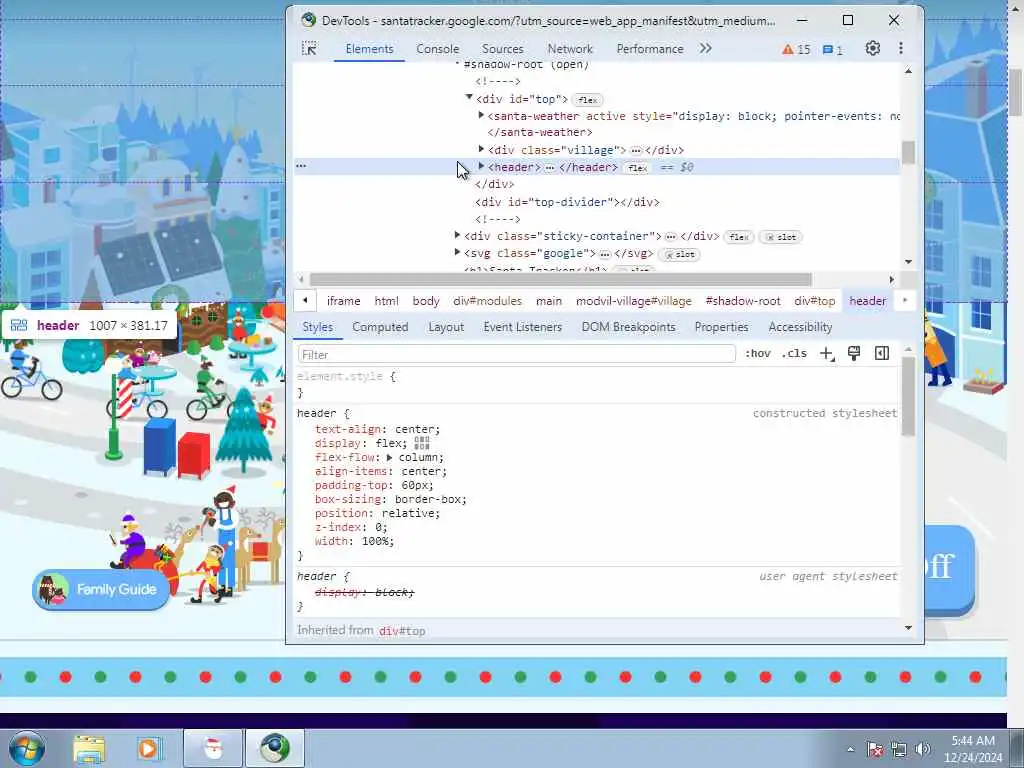Click the volume speaker tray icon
This screenshot has height=768, width=1024.
tap(923, 749)
